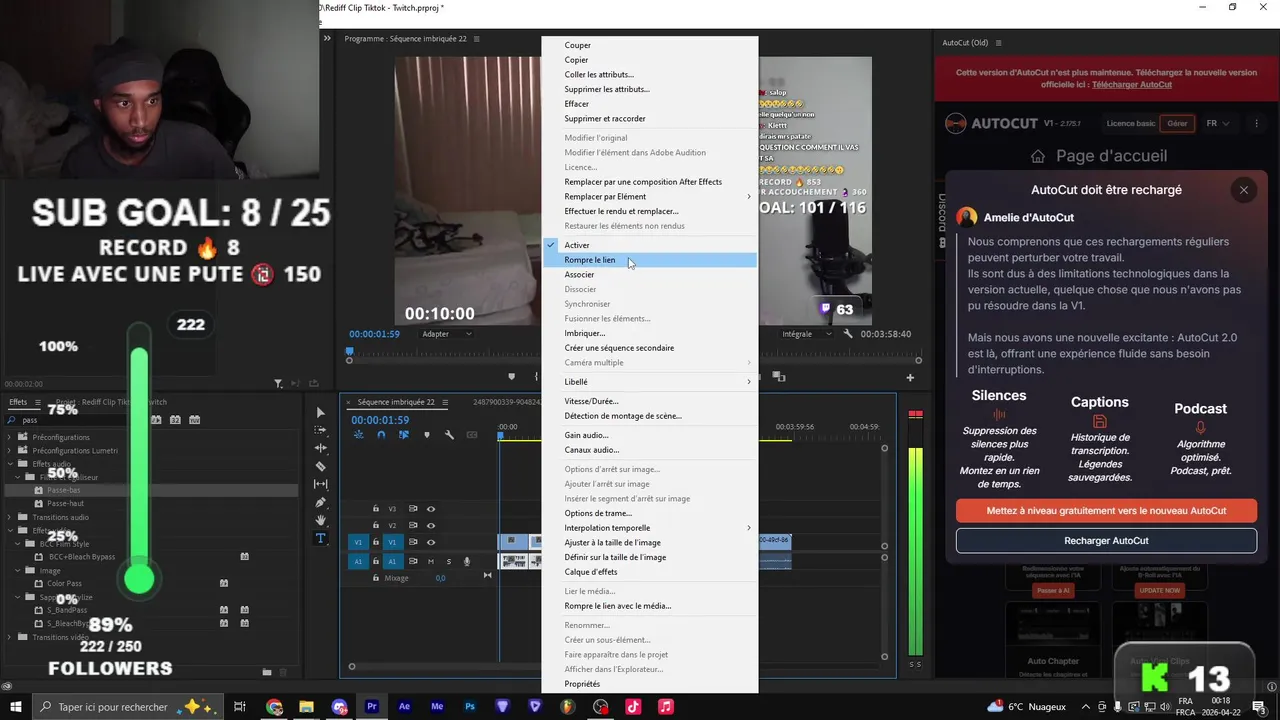
Task: Click timeline horizontal zoom scrollbar left handle
Action: point(352,666)
